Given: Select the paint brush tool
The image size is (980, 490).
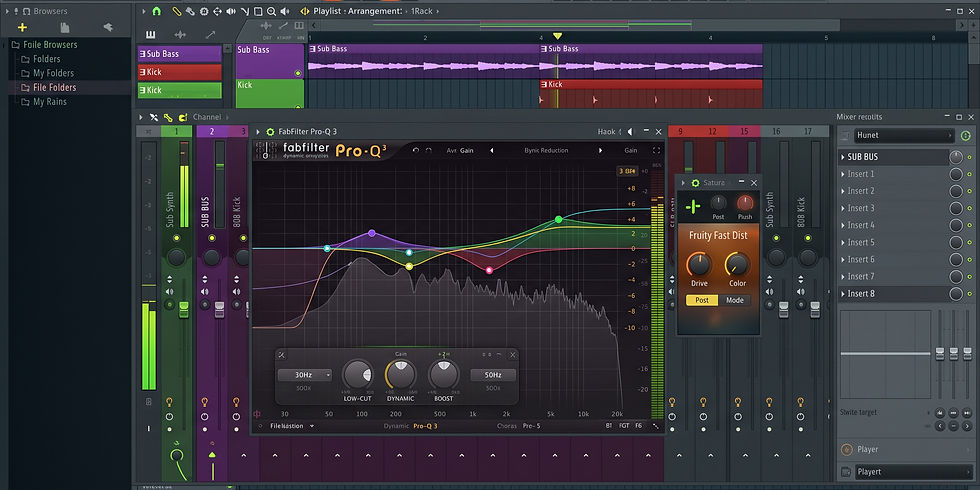Looking at the screenshot, I should point(190,11).
